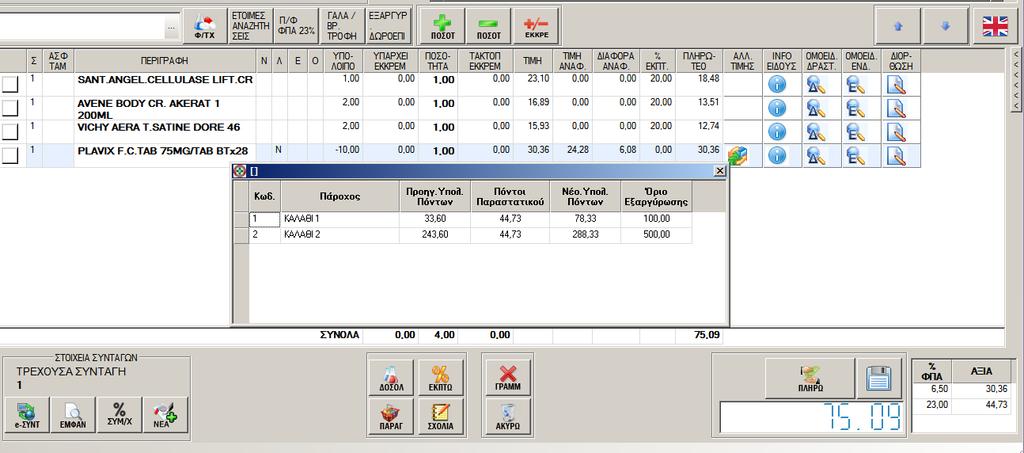Viewport: 1024px width, 453px height.
Task: Click the 75.09 total display field
Action: point(813,417)
